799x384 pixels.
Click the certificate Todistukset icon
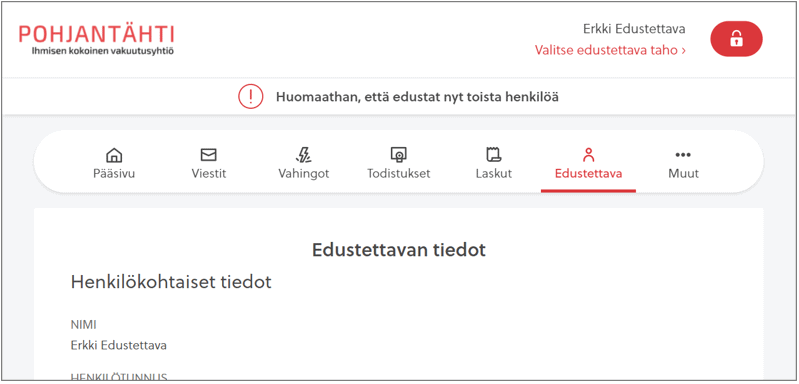[x=398, y=155]
